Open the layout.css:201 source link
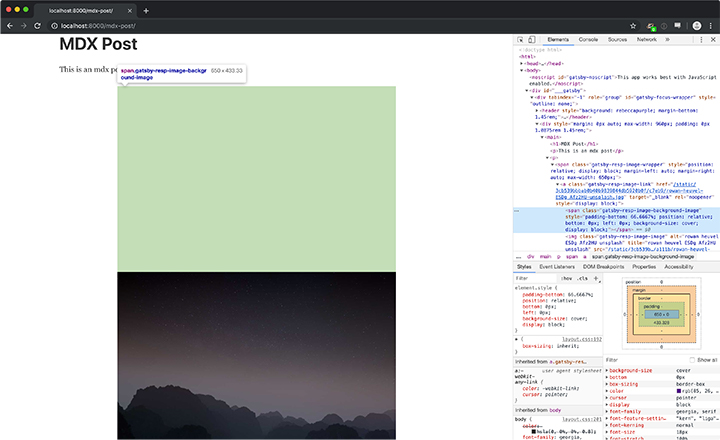 coord(582,419)
